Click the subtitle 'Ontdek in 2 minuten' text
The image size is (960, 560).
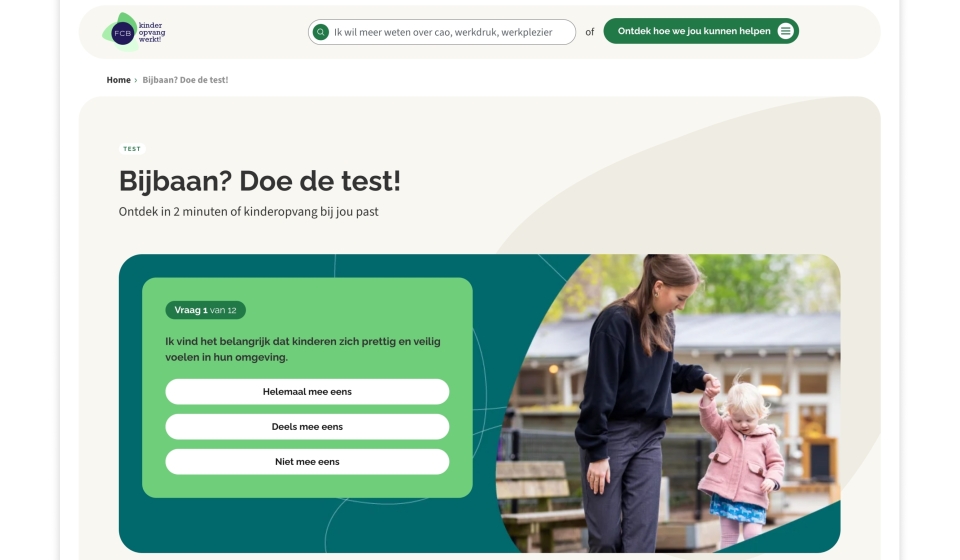(x=248, y=212)
